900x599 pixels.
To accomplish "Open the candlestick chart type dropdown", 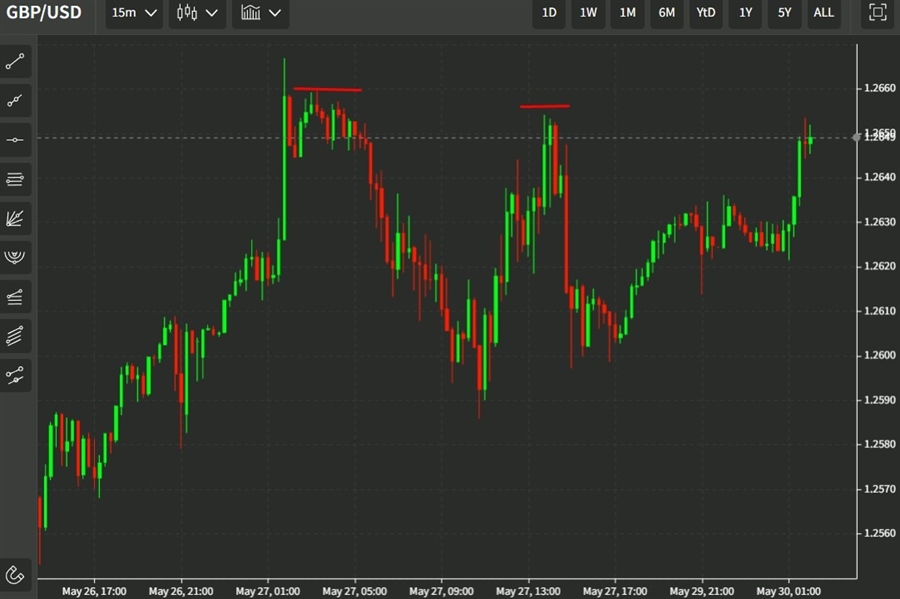I will coord(197,13).
